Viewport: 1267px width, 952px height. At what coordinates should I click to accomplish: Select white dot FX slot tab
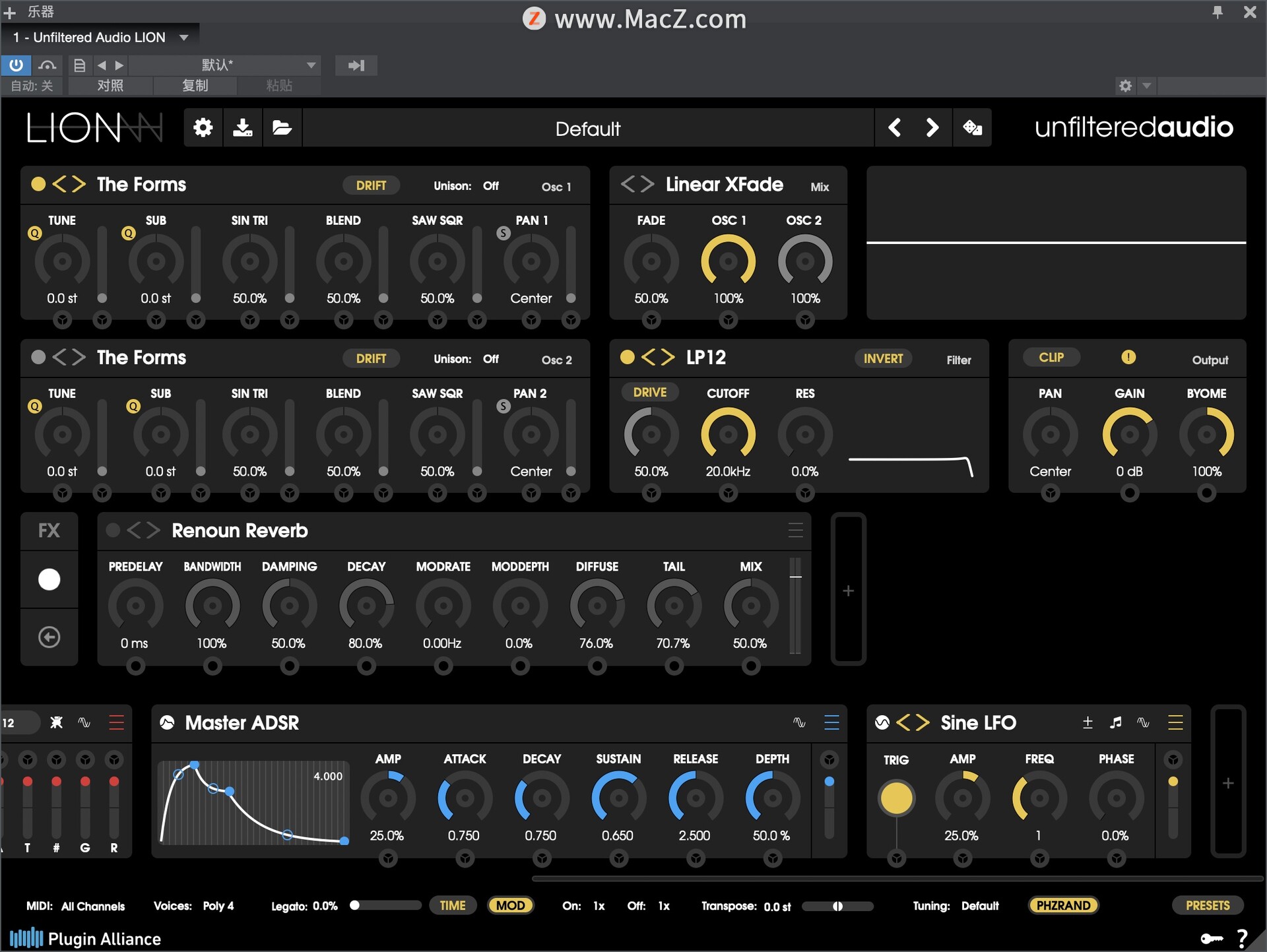[49, 579]
